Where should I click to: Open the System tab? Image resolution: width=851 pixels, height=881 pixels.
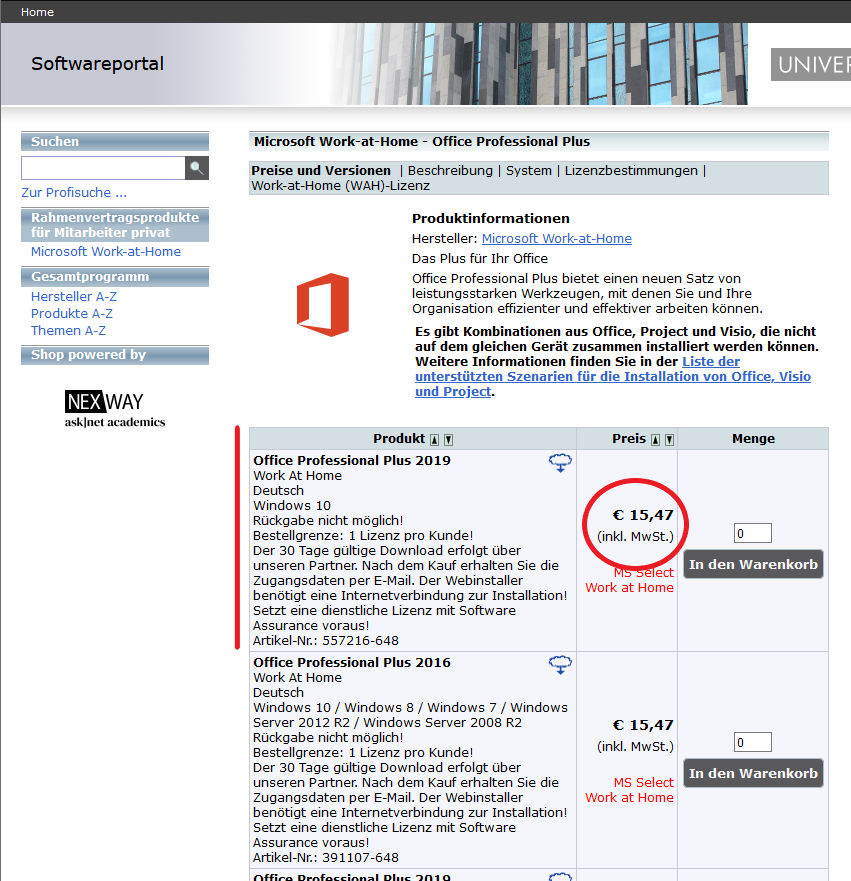[x=529, y=171]
